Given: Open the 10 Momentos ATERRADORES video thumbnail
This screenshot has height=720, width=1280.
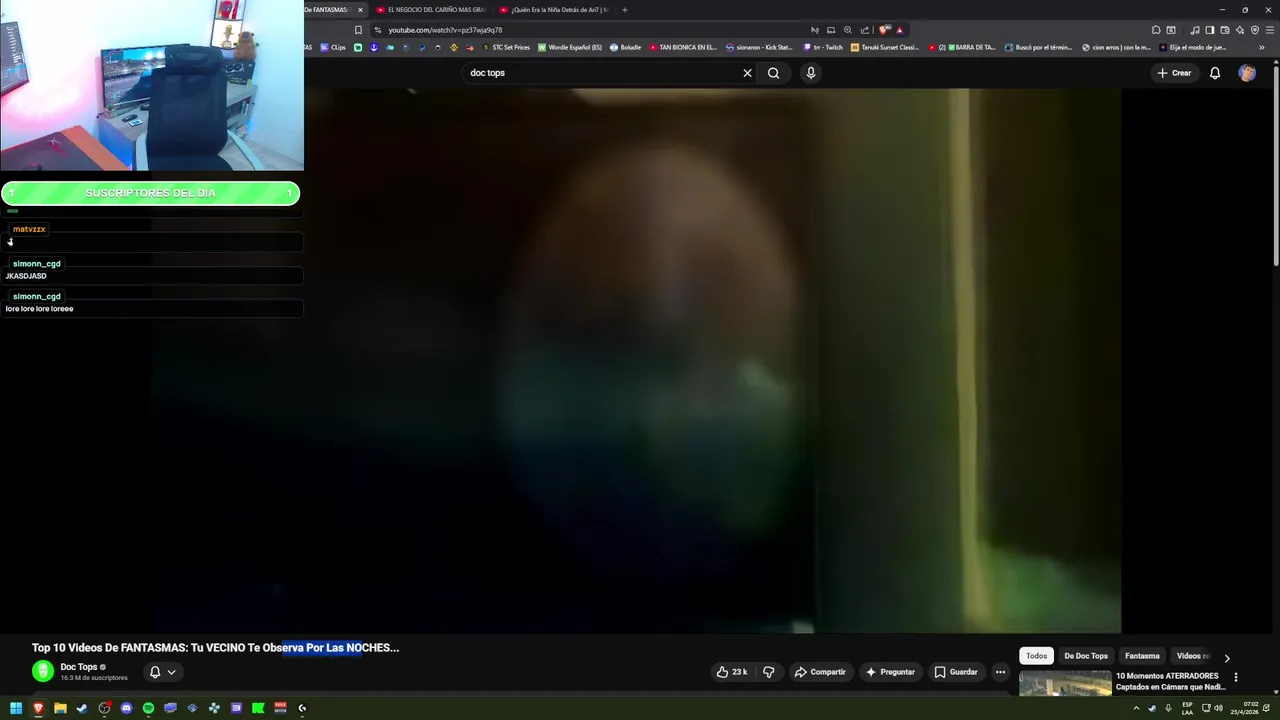Looking at the screenshot, I should [x=1065, y=683].
